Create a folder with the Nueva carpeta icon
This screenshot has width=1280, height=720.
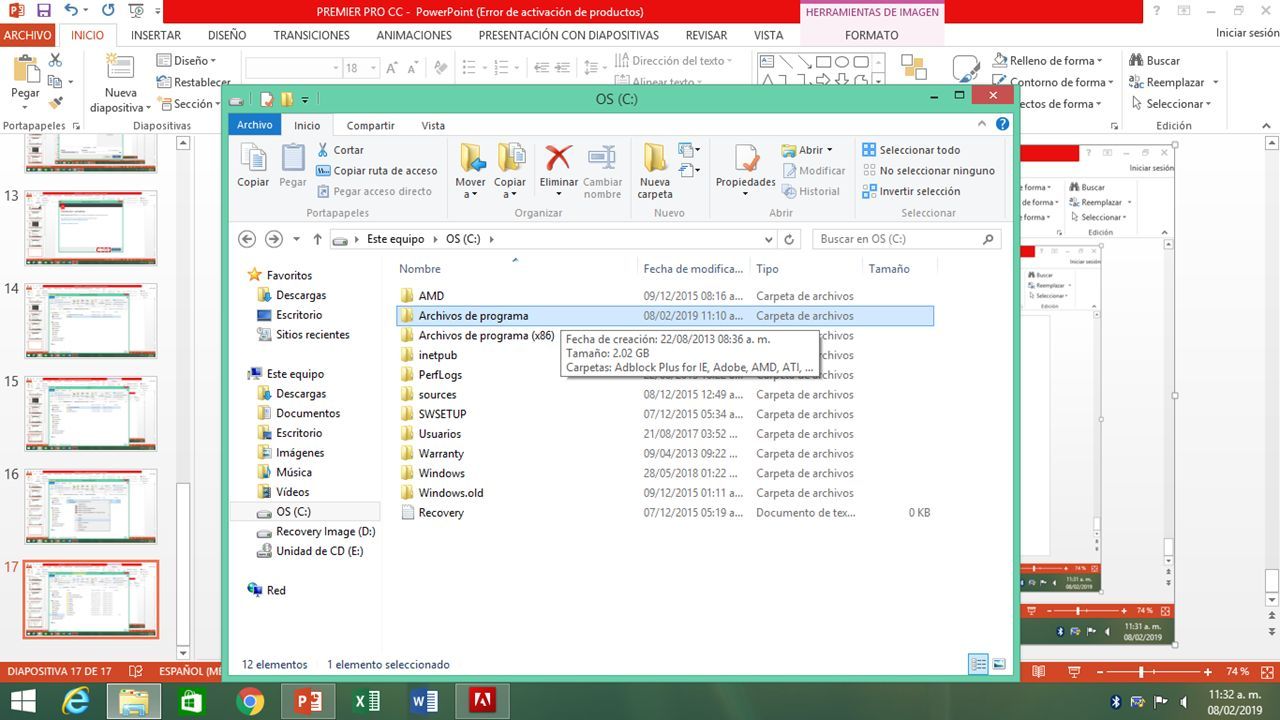[655, 157]
